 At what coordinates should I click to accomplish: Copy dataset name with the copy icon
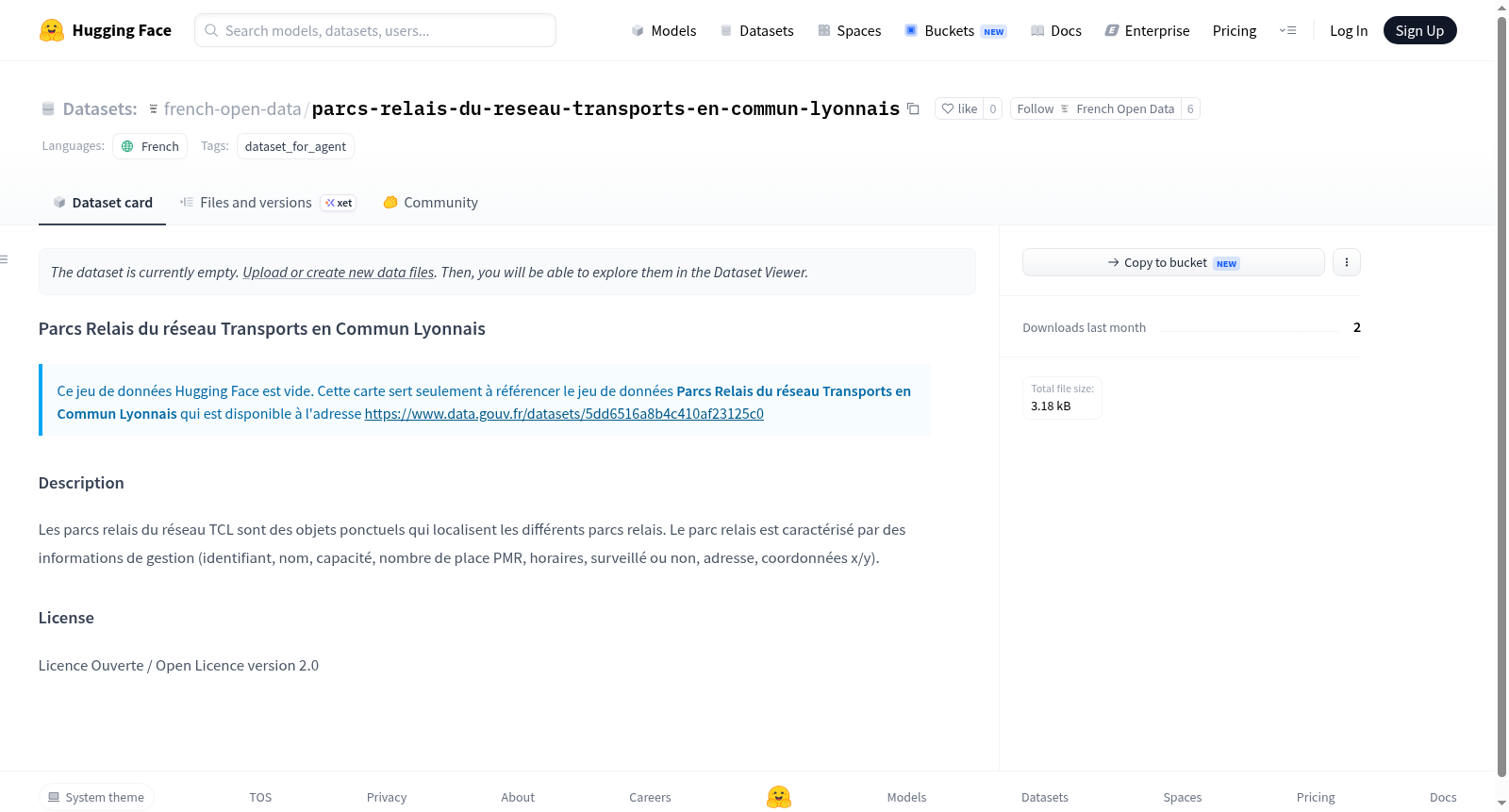(913, 108)
